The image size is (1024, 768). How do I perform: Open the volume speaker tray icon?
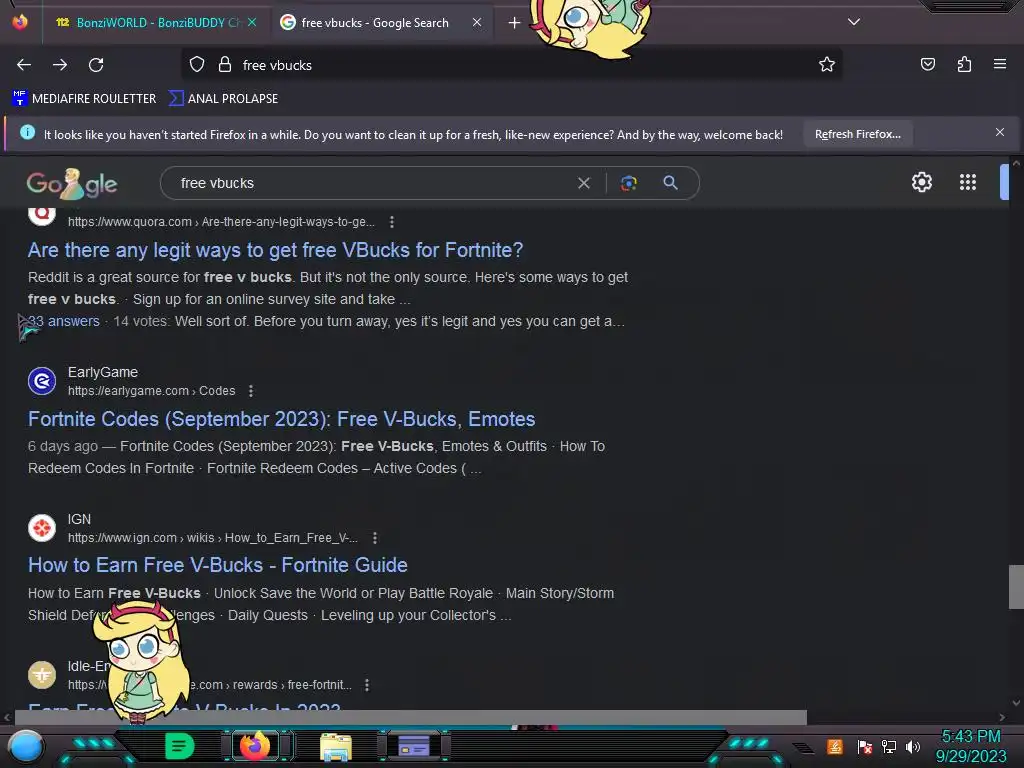click(x=913, y=746)
